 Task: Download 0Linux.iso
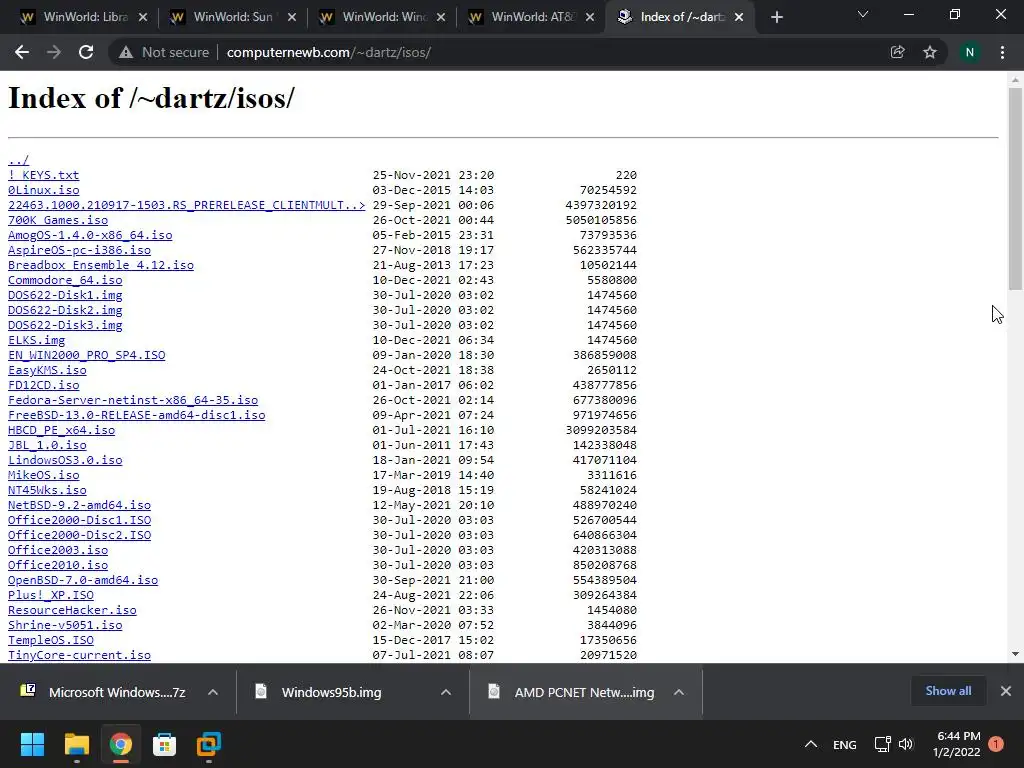pos(43,190)
